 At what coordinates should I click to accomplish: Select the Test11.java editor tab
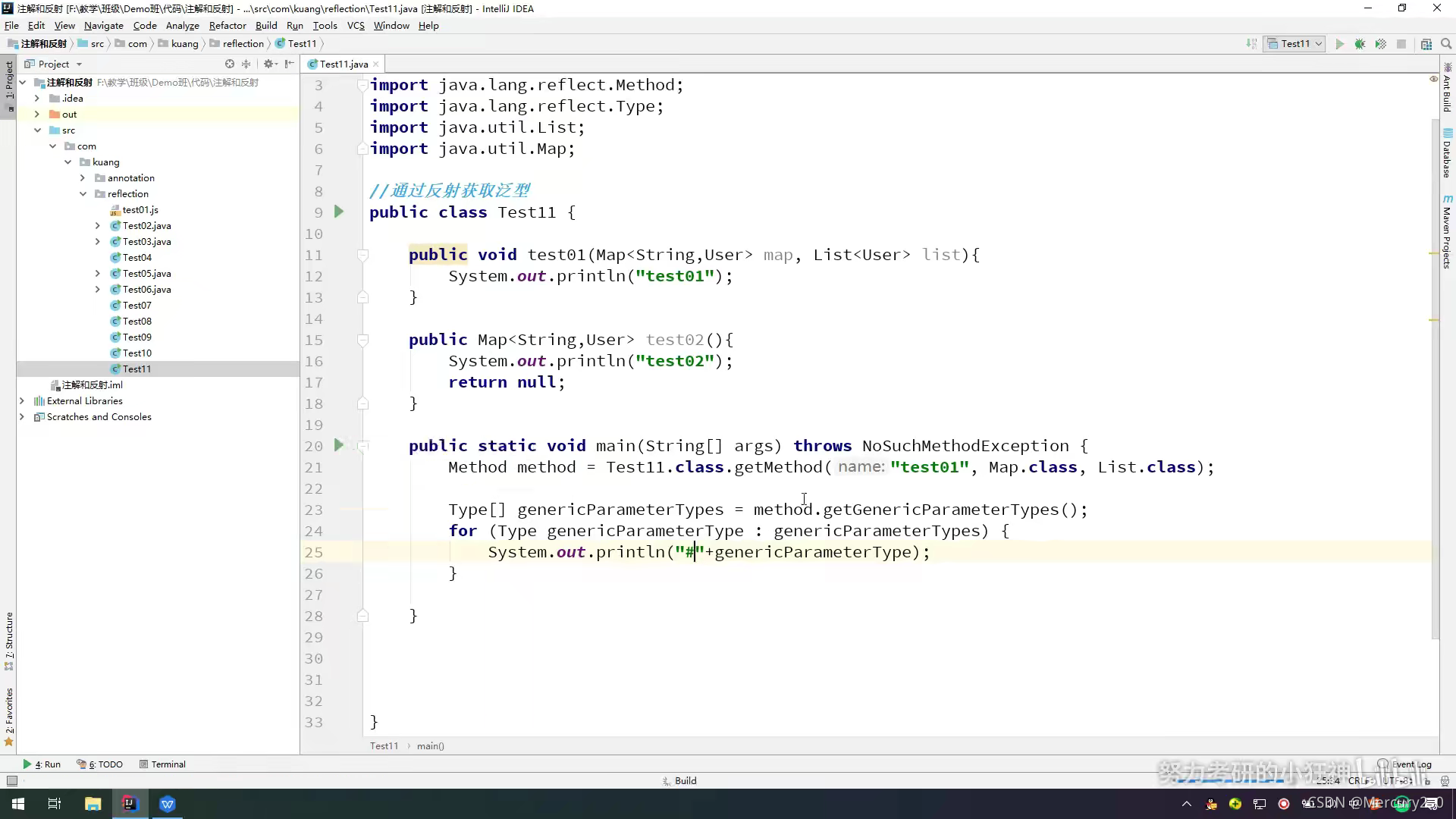343,63
